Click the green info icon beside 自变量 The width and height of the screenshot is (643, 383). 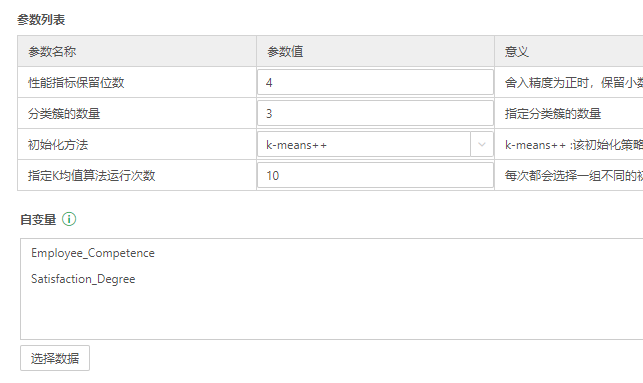click(x=69, y=219)
